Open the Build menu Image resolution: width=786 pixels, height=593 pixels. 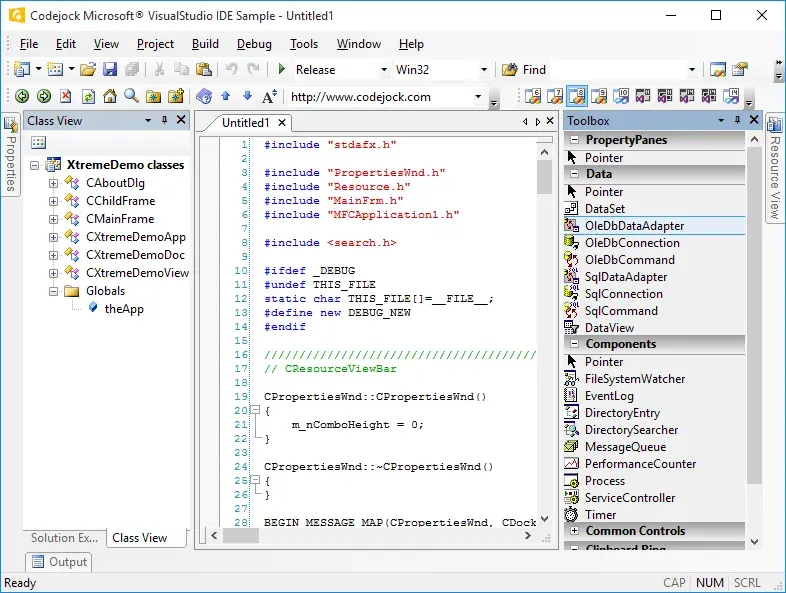[x=205, y=44]
